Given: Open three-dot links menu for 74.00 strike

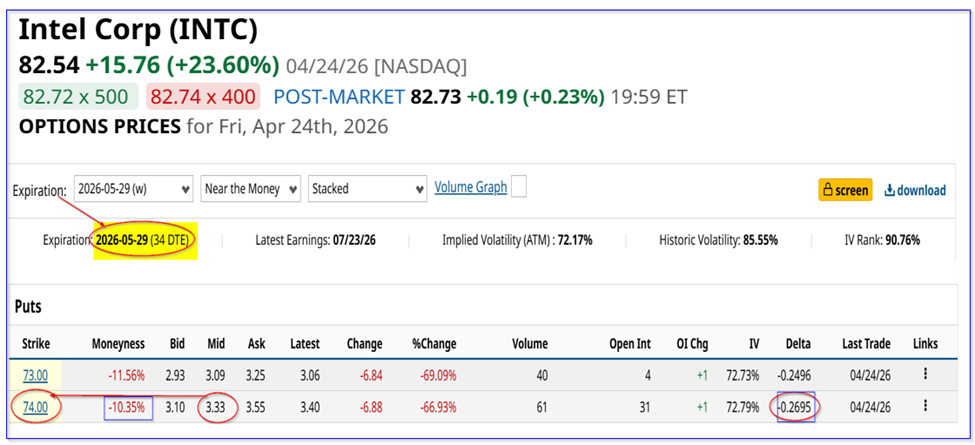Looking at the screenshot, I should [x=925, y=406].
